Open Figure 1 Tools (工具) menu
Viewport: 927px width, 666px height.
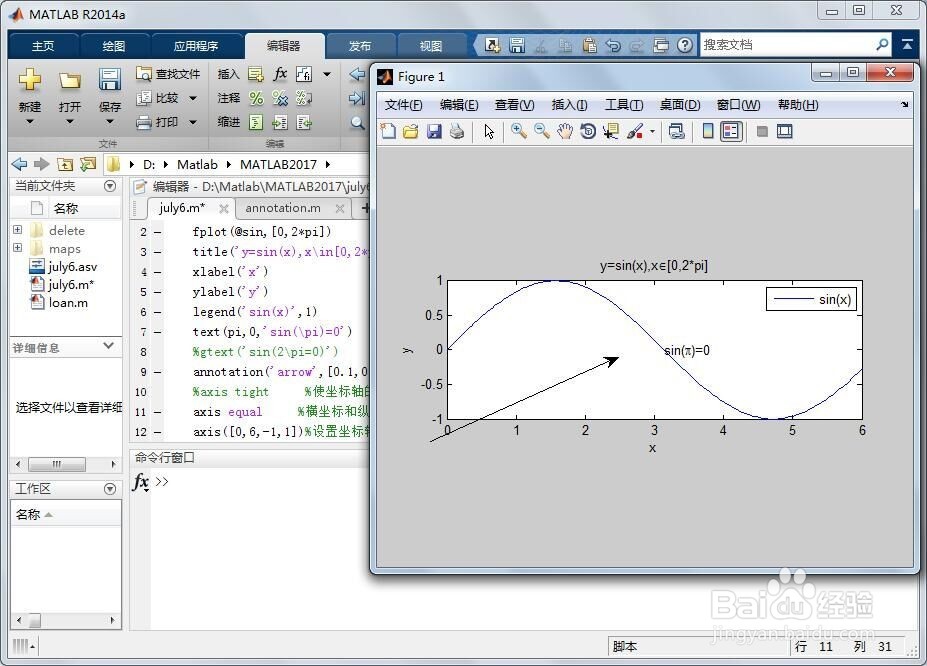[624, 105]
